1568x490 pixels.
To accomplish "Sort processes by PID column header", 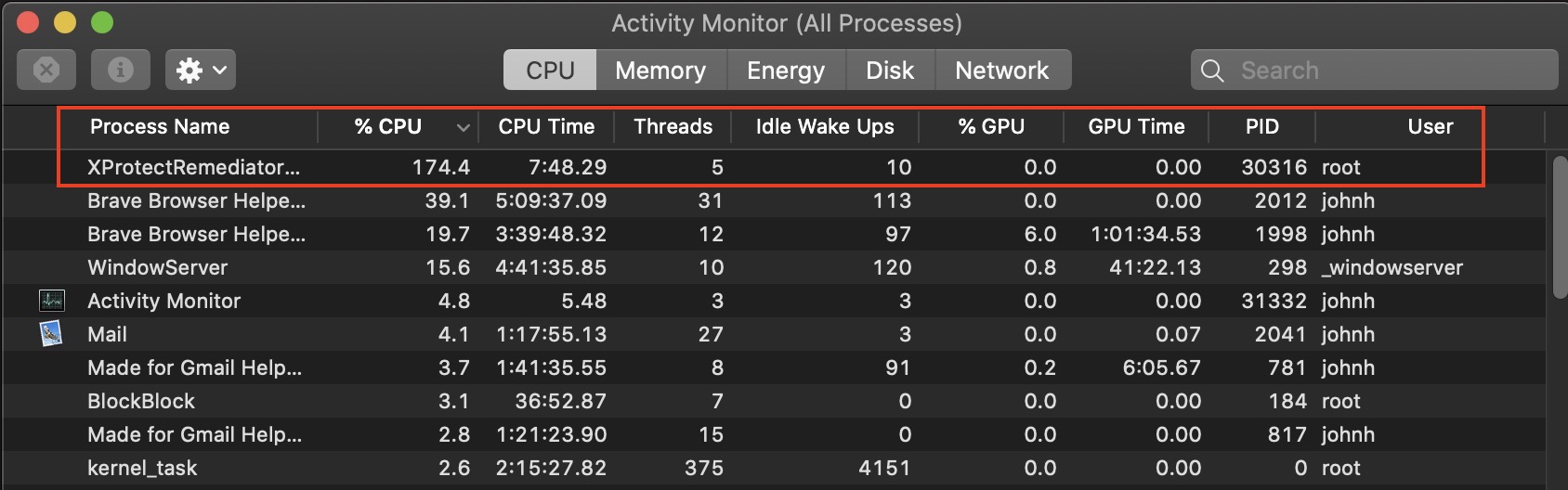I will pos(1261,127).
